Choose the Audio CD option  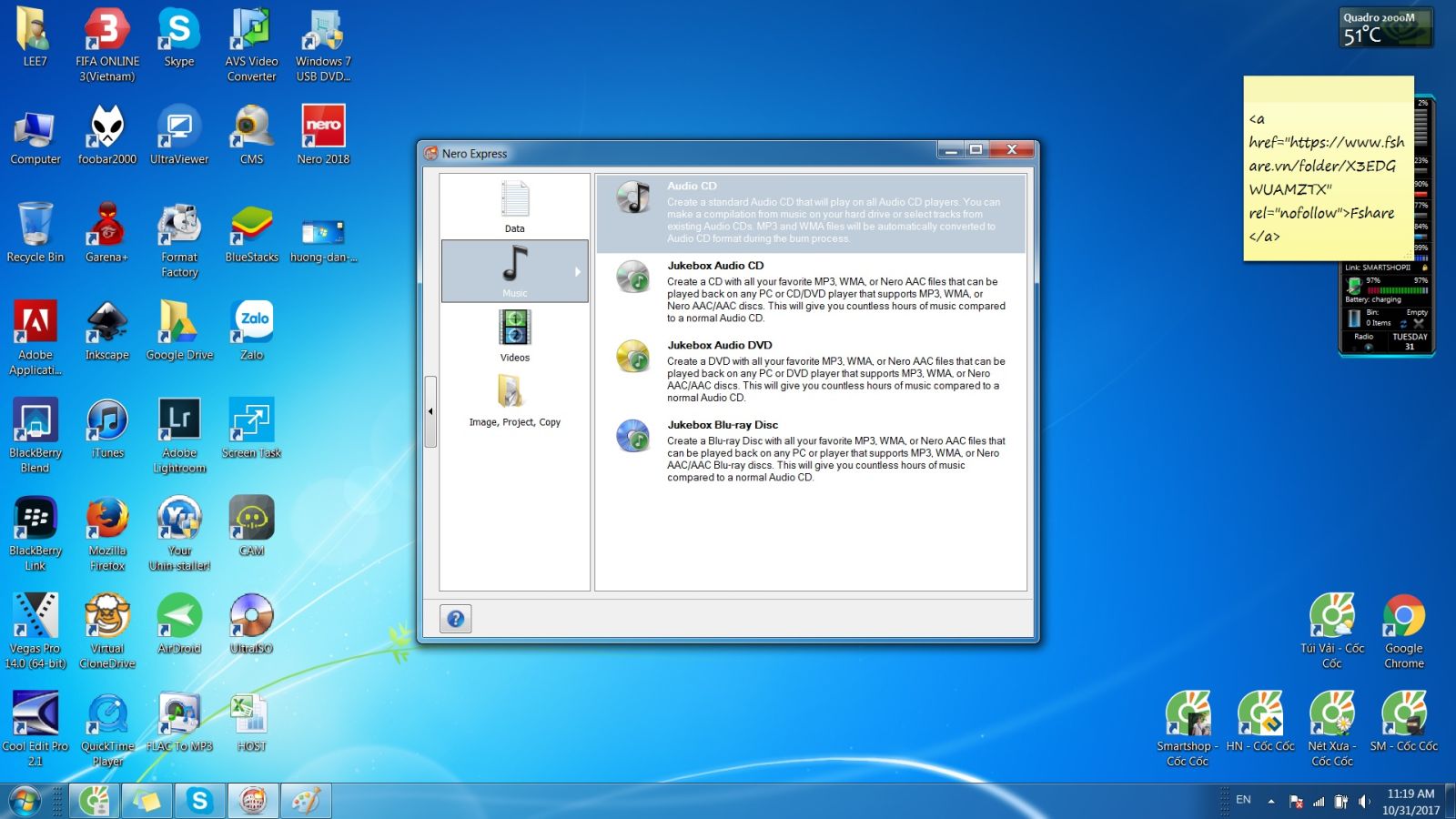692,187
